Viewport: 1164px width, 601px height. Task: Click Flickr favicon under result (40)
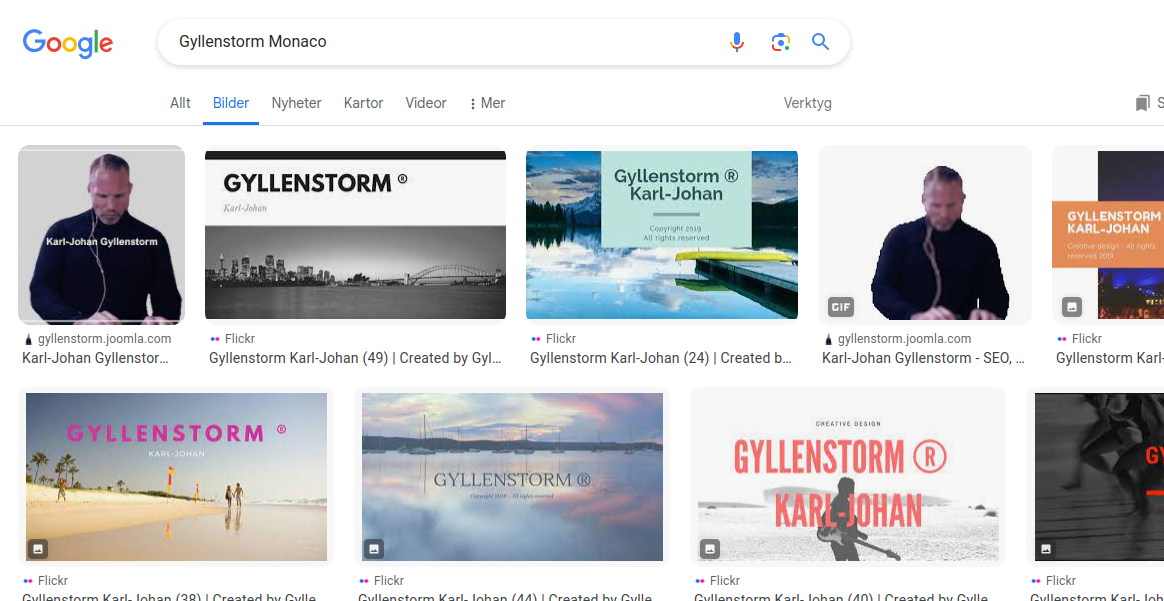tap(700, 581)
